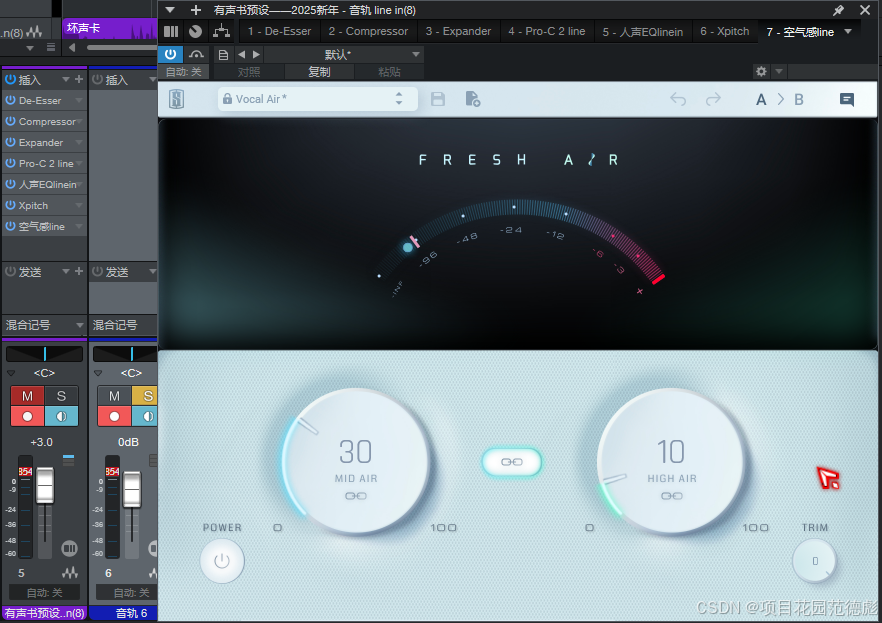Arm record on channel 6
The height and width of the screenshot is (623, 882).
click(114, 417)
